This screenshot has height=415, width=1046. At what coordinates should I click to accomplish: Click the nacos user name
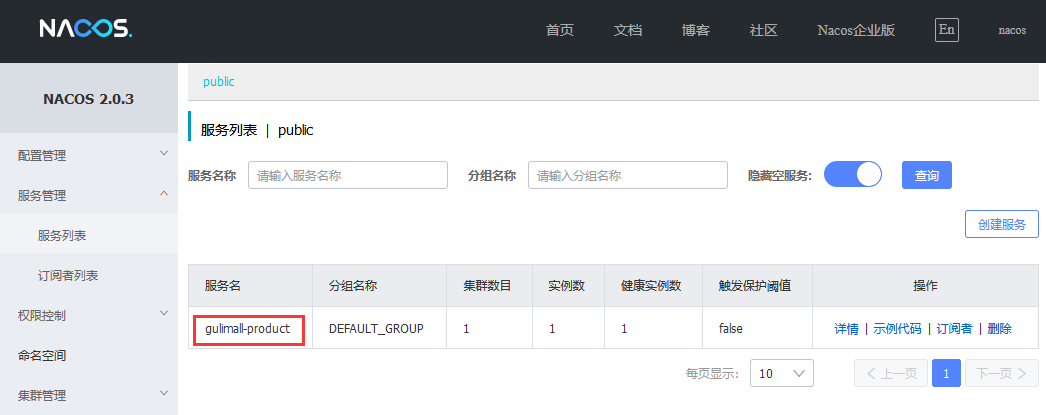(x=1012, y=30)
